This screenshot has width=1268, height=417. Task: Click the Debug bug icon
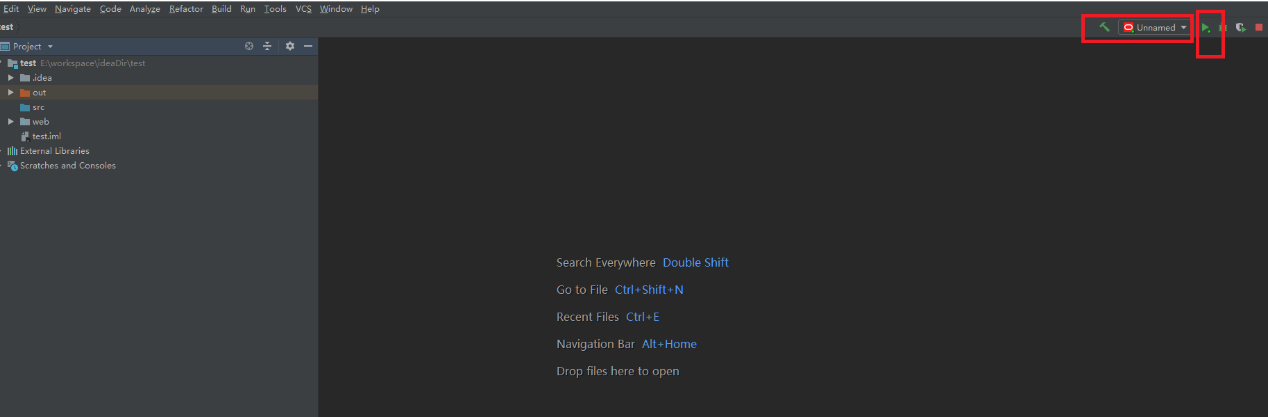1223,28
